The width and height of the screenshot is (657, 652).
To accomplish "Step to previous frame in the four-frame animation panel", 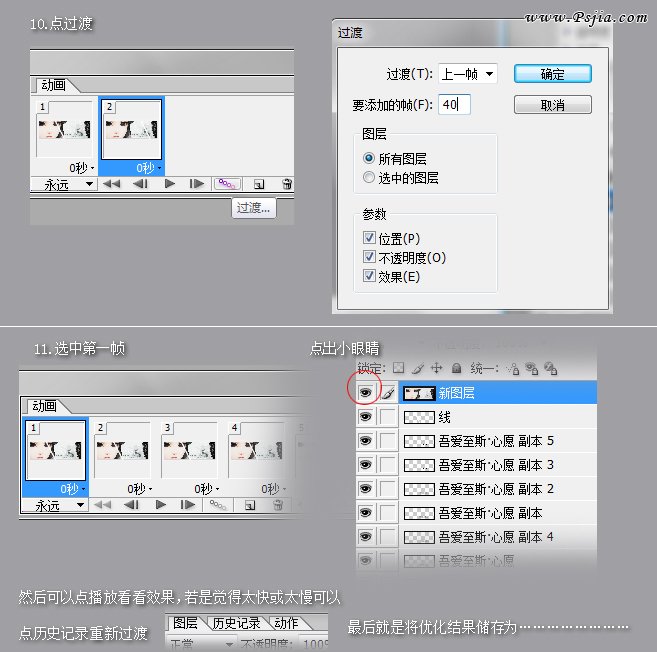I will pyautogui.click(x=131, y=505).
